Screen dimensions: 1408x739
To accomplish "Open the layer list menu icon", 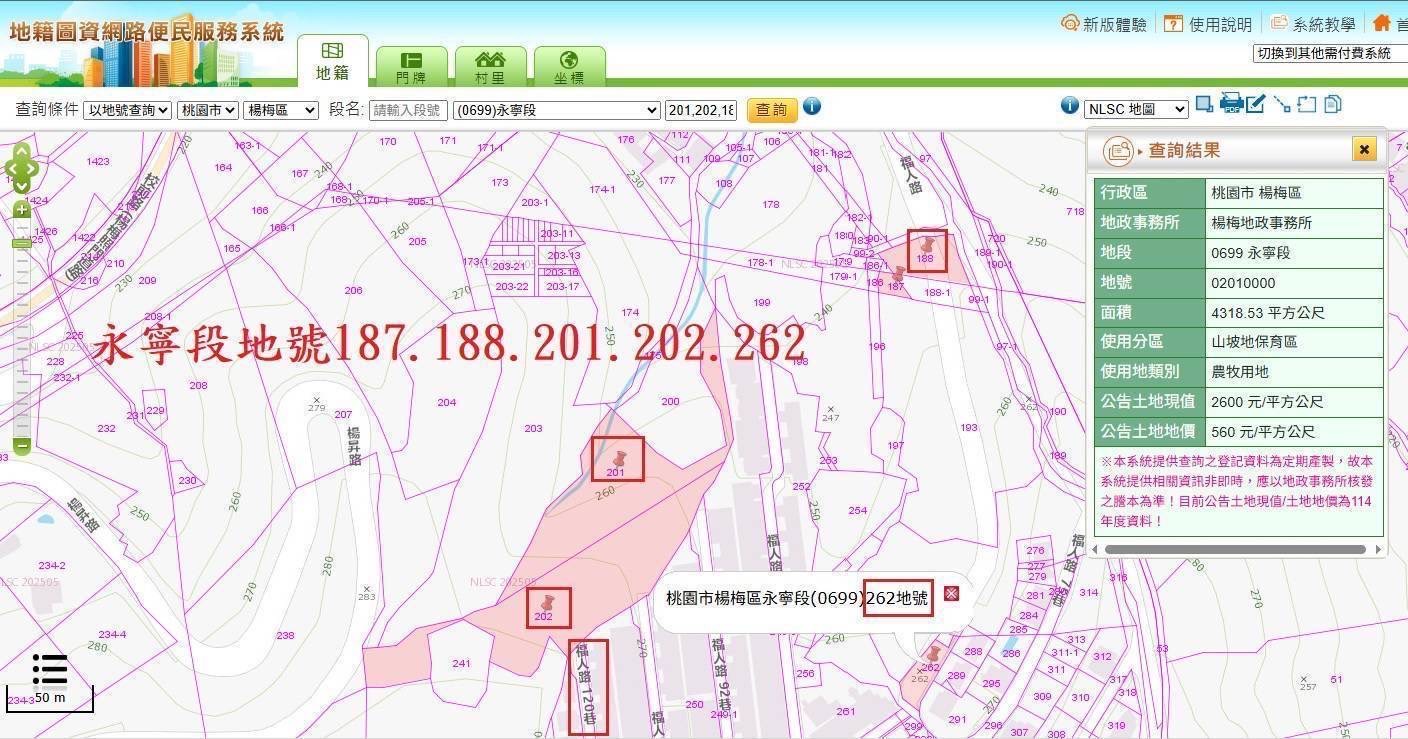I will (x=50, y=669).
